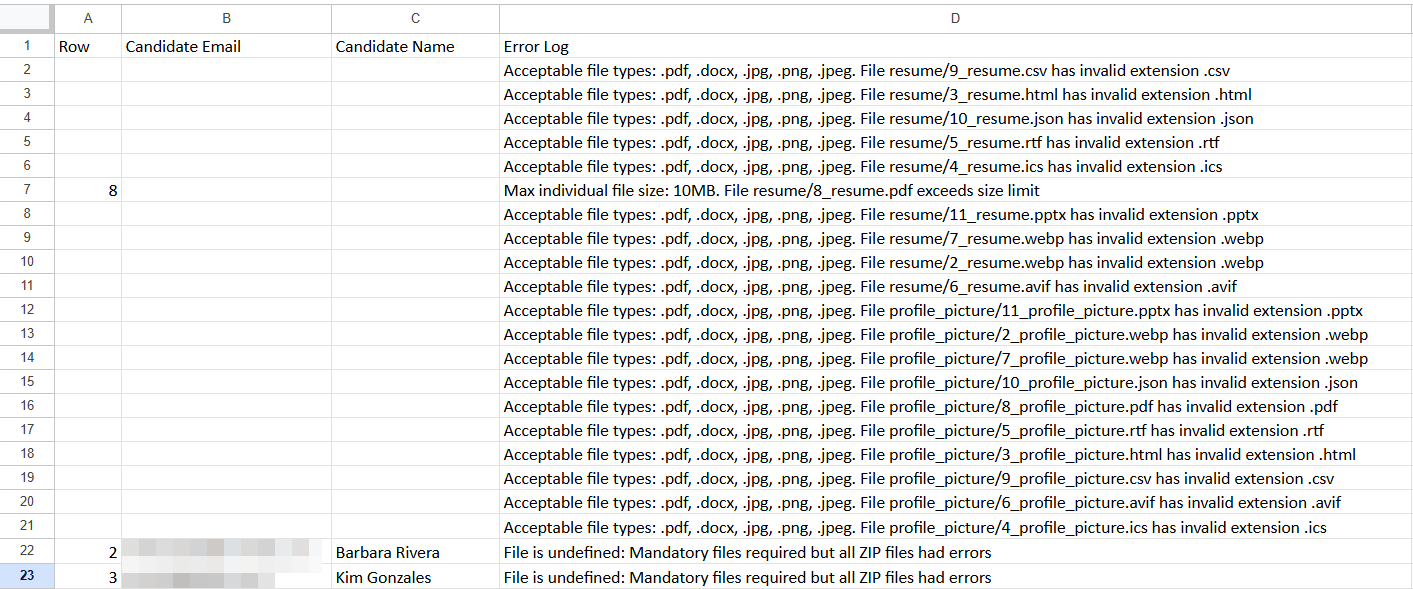The width and height of the screenshot is (1413, 589).
Task: Click the select-all corner box
Action: tap(27, 18)
